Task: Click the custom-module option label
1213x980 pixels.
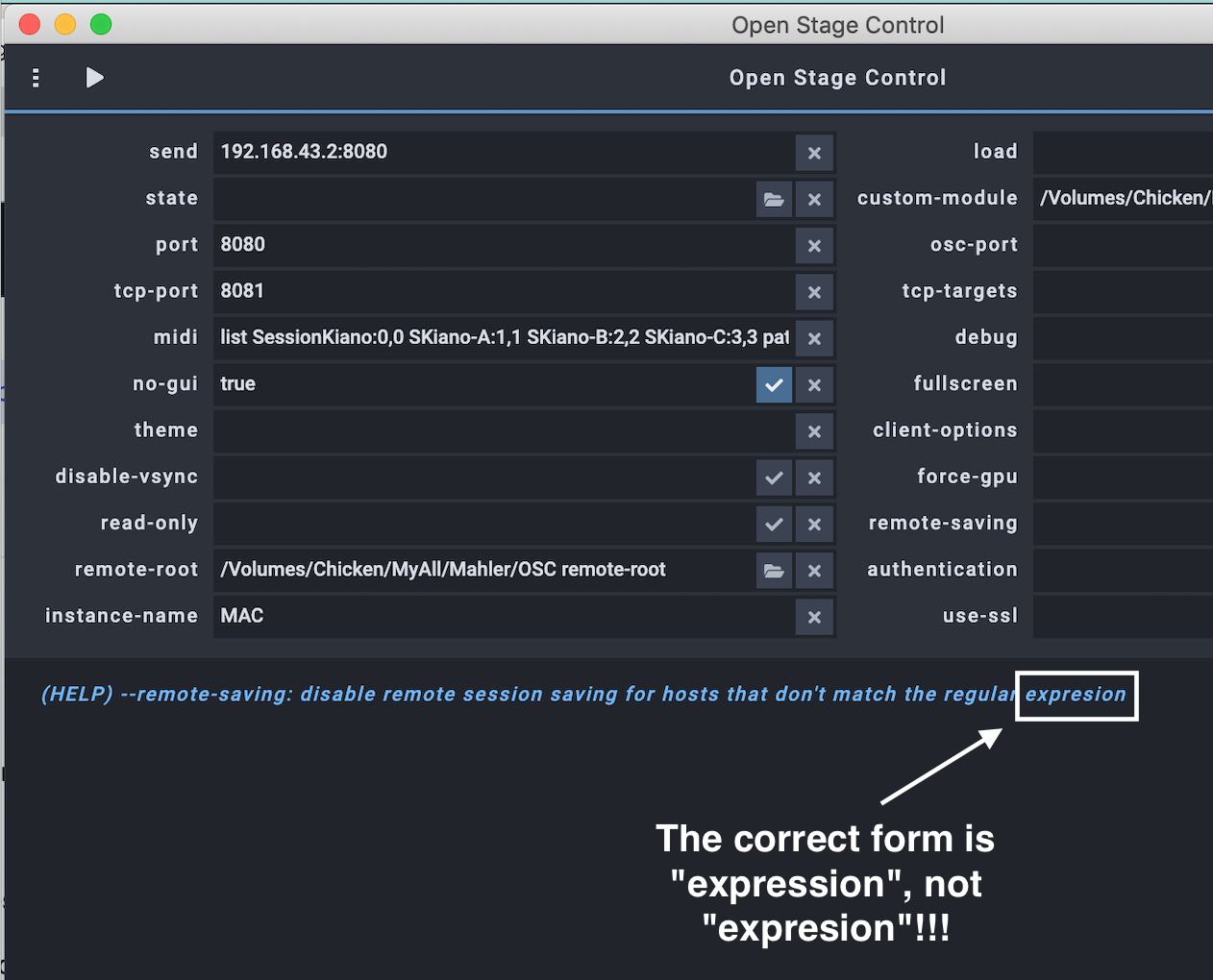Action: click(937, 198)
